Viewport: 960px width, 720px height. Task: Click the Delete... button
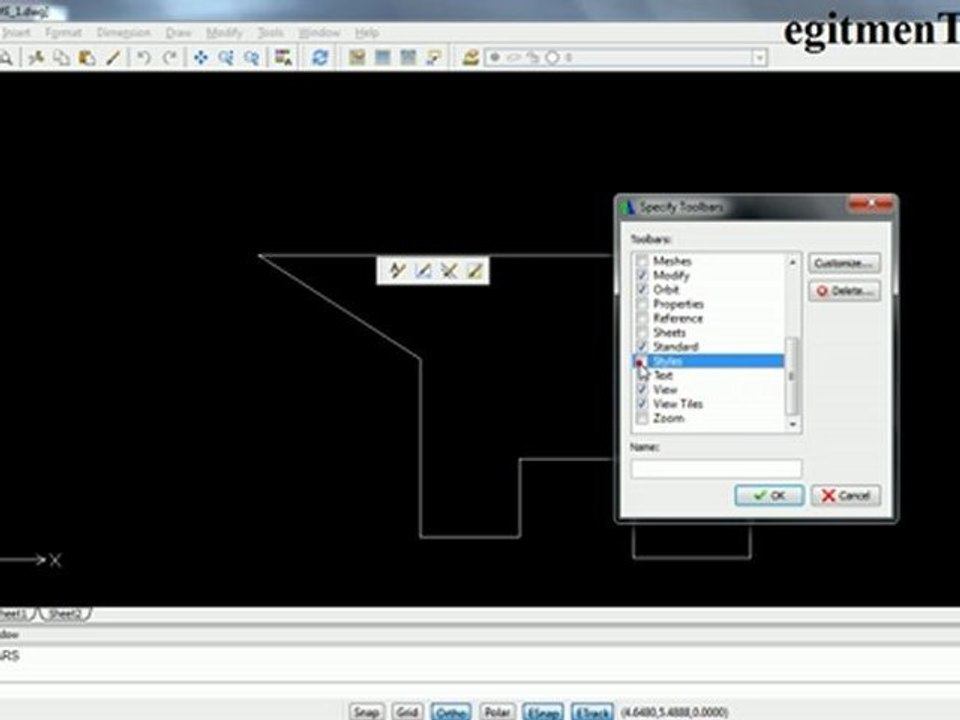pyautogui.click(x=844, y=291)
